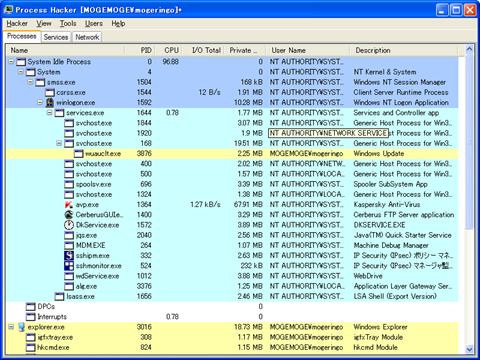Click the csrss.exe window icon
The width and height of the screenshot is (480, 360).
[x=50, y=92]
